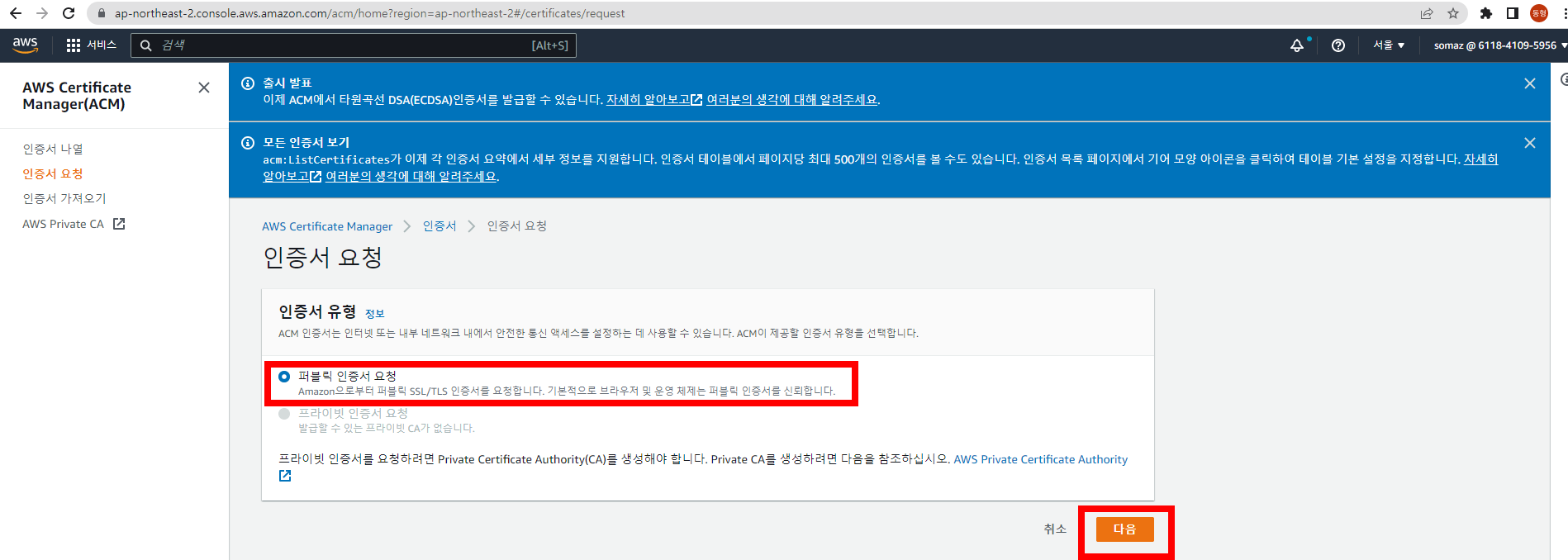Click the 인증서 breadcrumb link
The height and width of the screenshot is (560, 1568).
point(440,226)
